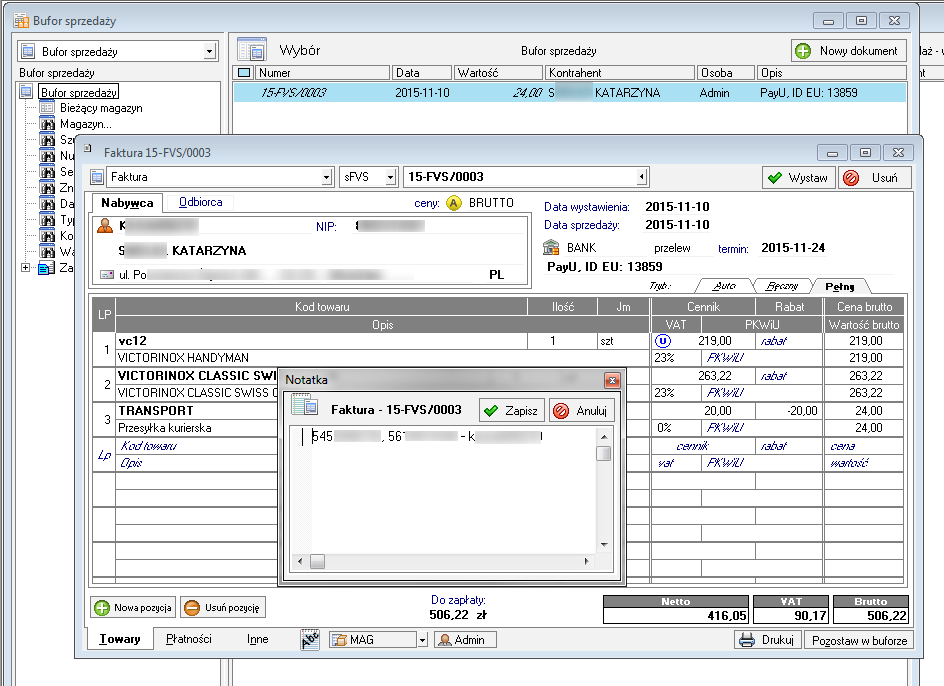Click the notepad icon in Notatka dialog
The width and height of the screenshot is (944, 686).
[x=305, y=405]
